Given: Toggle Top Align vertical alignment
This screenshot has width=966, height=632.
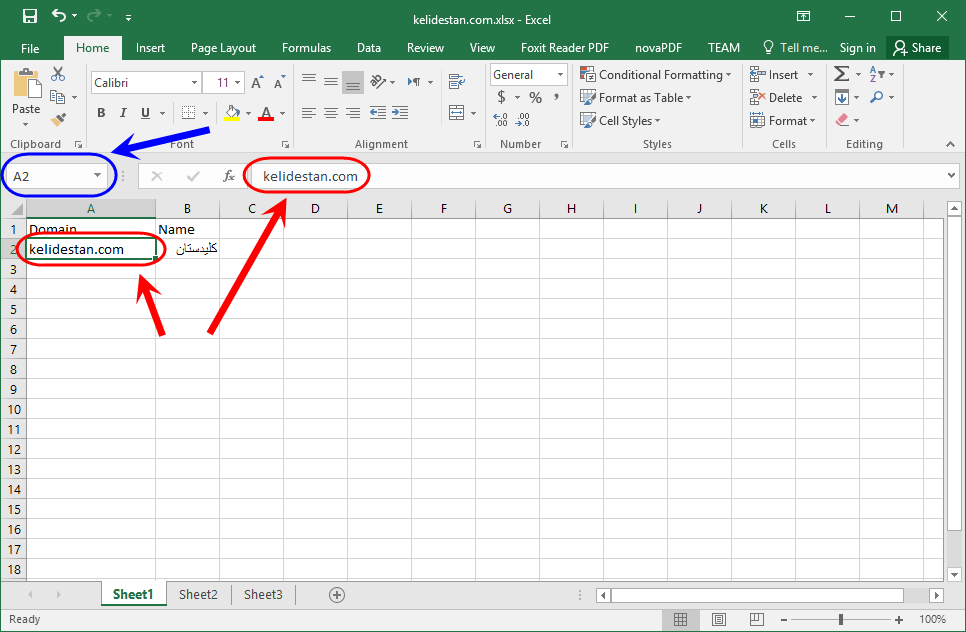Looking at the screenshot, I should [x=309, y=81].
